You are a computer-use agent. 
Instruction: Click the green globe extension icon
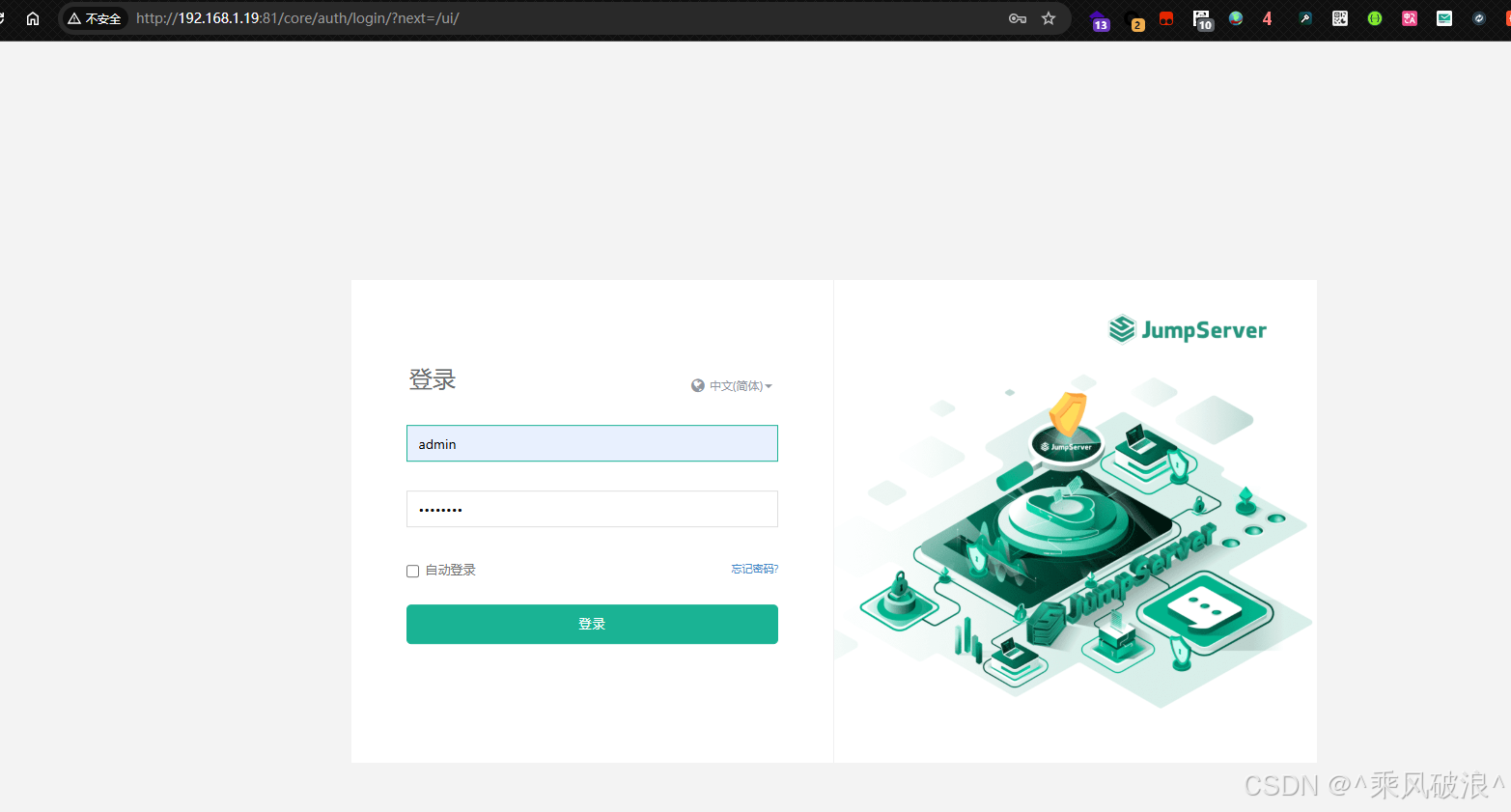pyautogui.click(x=1236, y=17)
